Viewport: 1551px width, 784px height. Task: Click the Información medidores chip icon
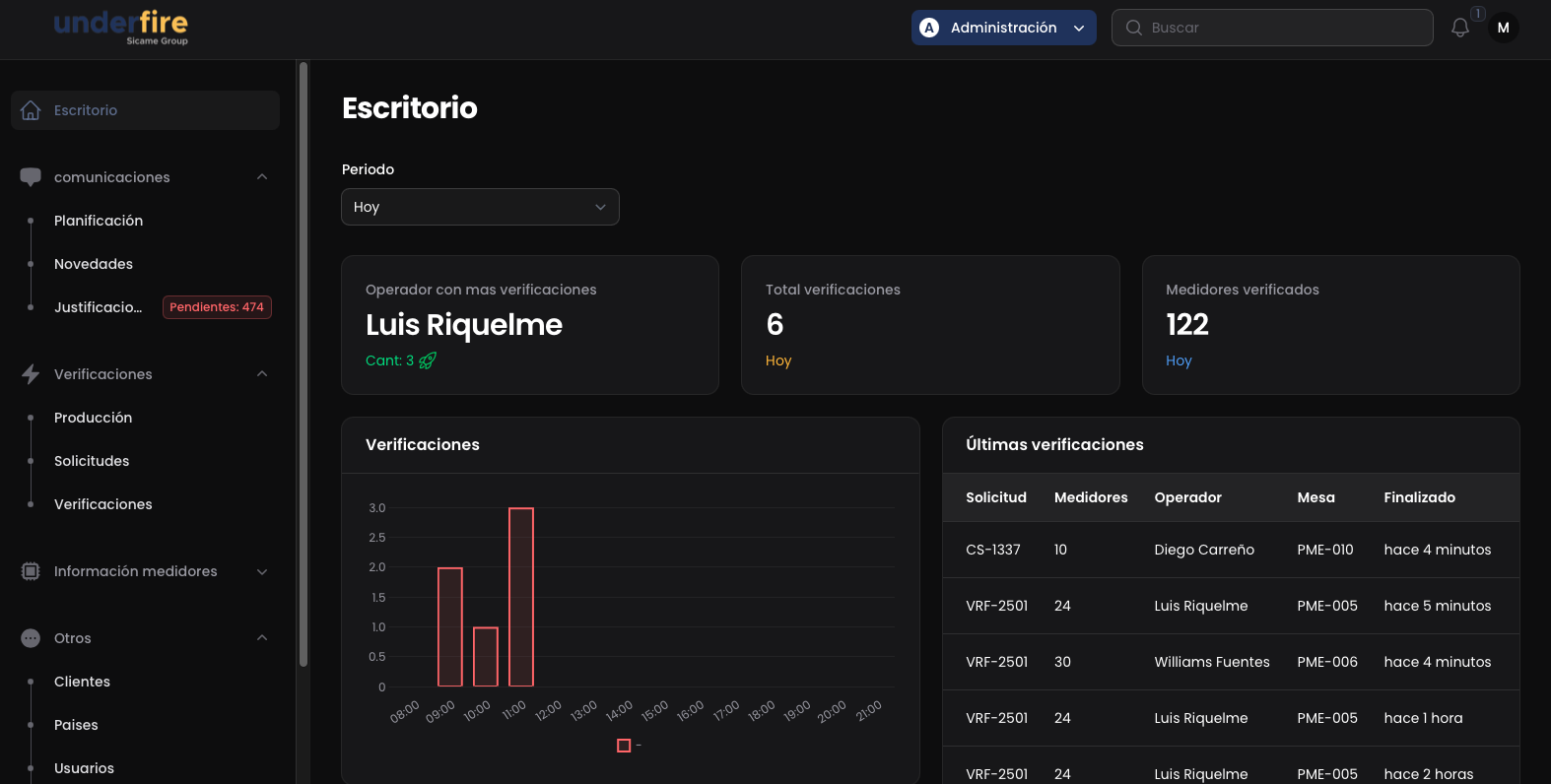pos(31,571)
